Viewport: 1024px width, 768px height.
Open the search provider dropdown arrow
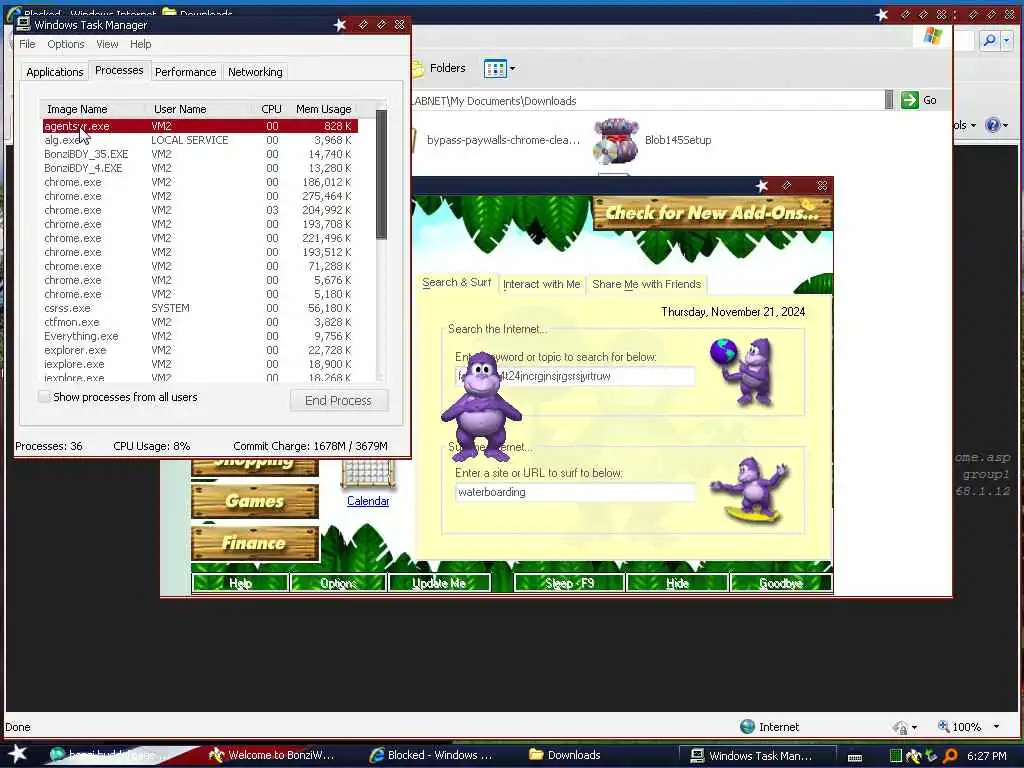(1006, 40)
